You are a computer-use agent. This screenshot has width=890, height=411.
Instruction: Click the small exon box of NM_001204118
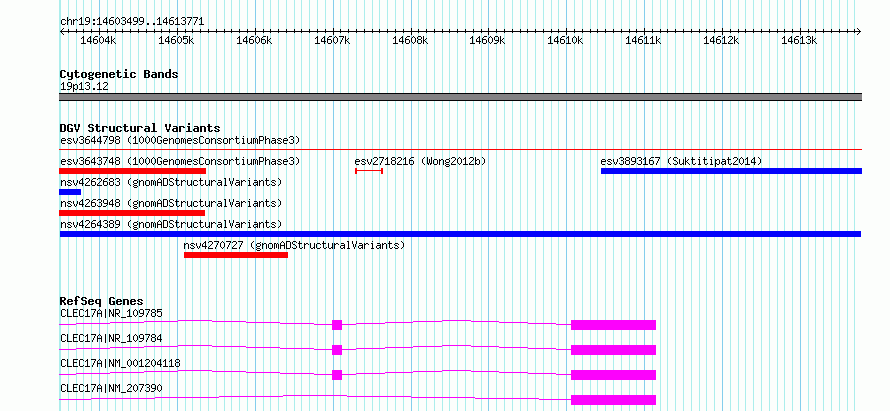coord(337,375)
